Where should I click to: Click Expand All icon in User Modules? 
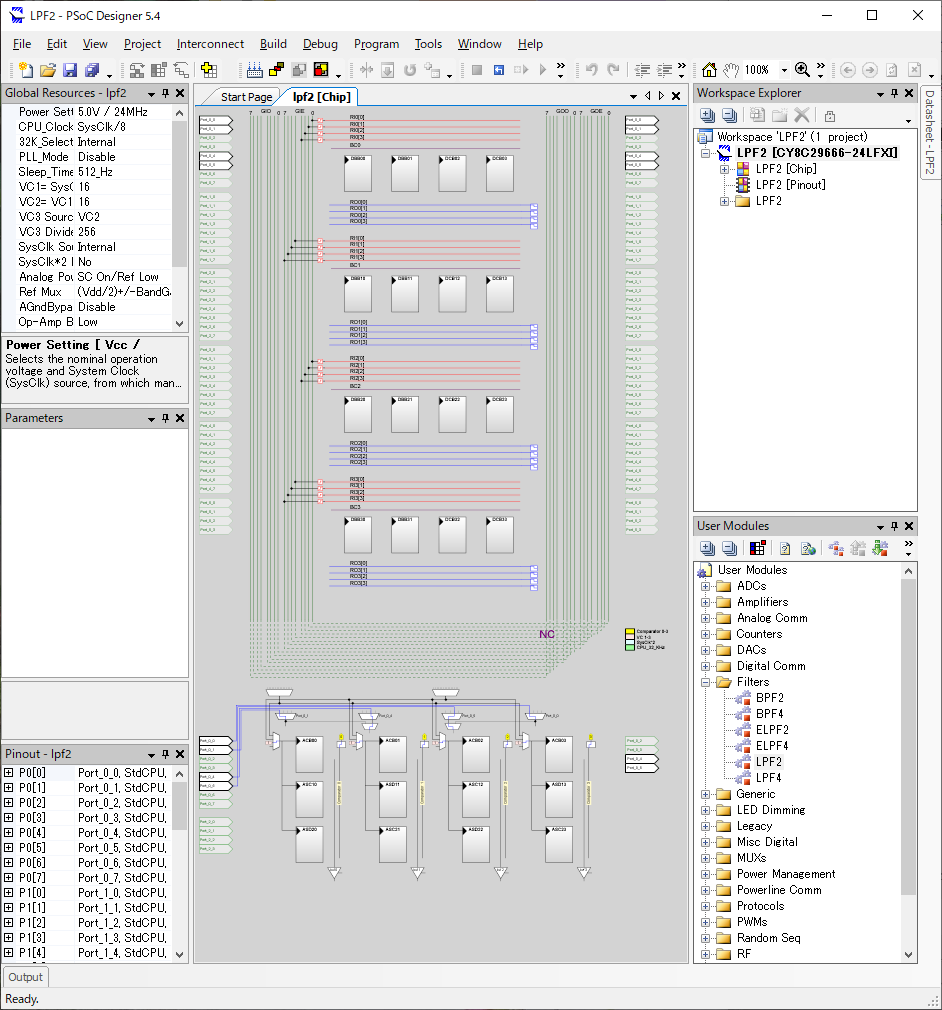point(707,549)
